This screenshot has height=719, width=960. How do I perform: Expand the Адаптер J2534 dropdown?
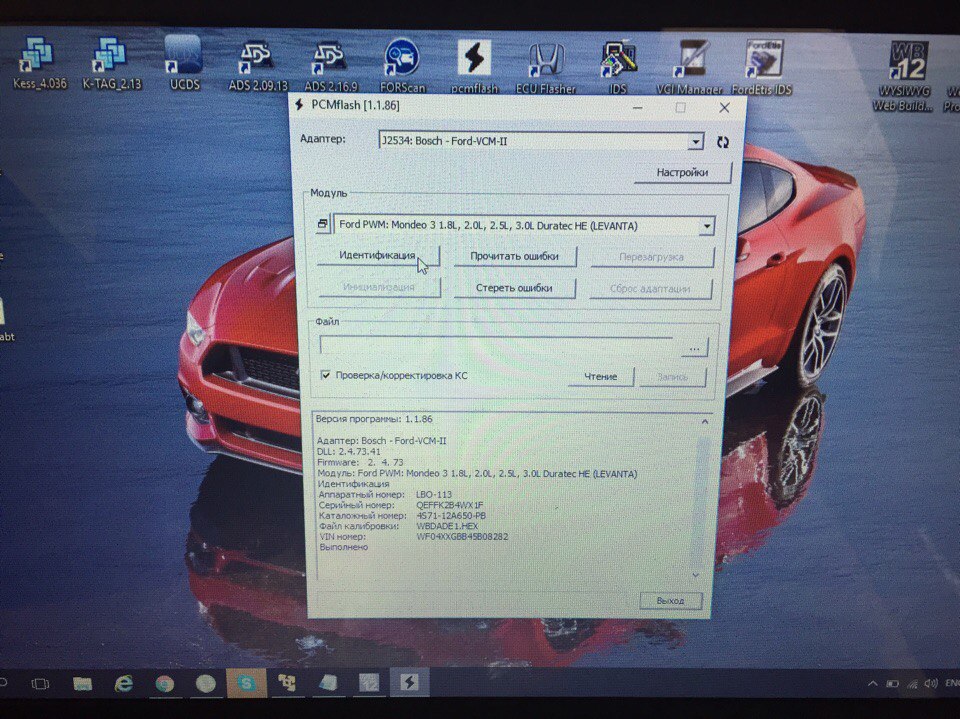click(696, 141)
